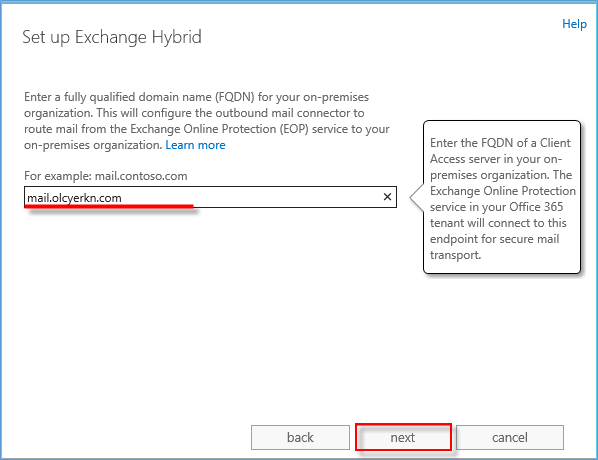Viewport: 598px width, 460px height.
Task: Focus the FQDN text input field
Action: (x=210, y=197)
